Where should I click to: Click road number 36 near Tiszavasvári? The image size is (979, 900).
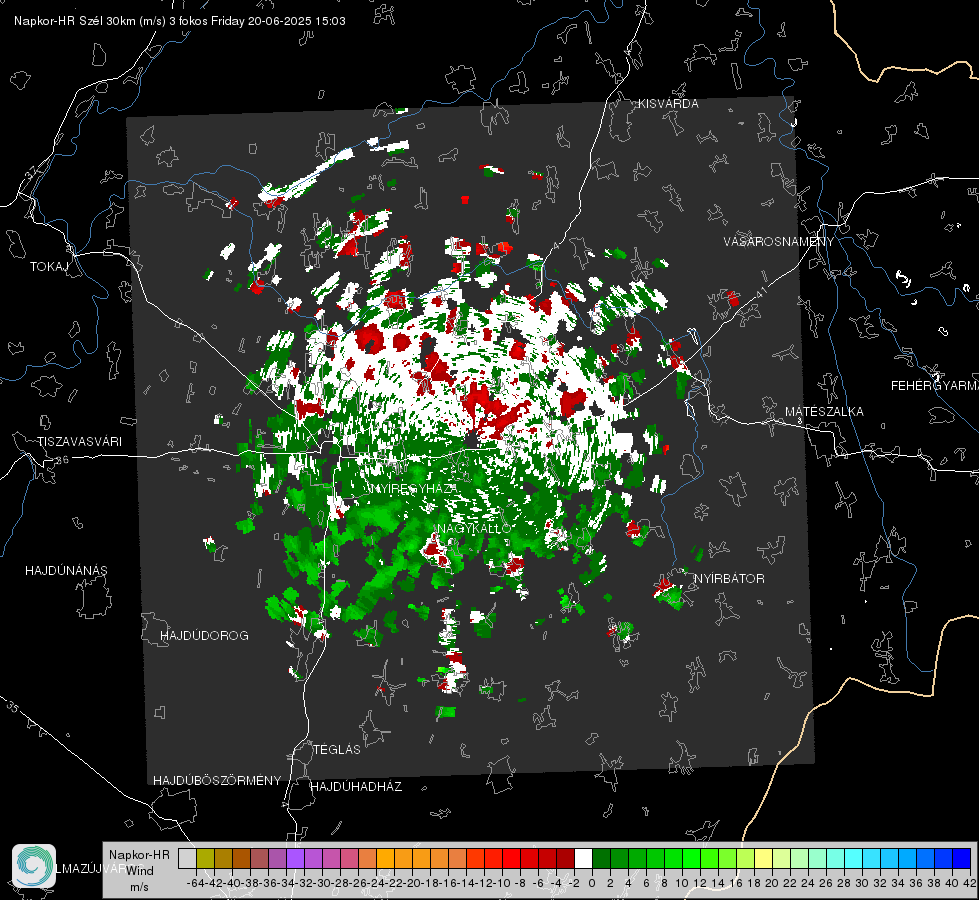click(62, 460)
